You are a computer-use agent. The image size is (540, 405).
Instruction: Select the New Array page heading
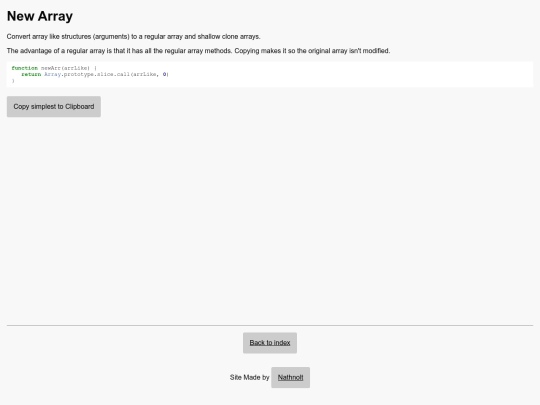40,16
